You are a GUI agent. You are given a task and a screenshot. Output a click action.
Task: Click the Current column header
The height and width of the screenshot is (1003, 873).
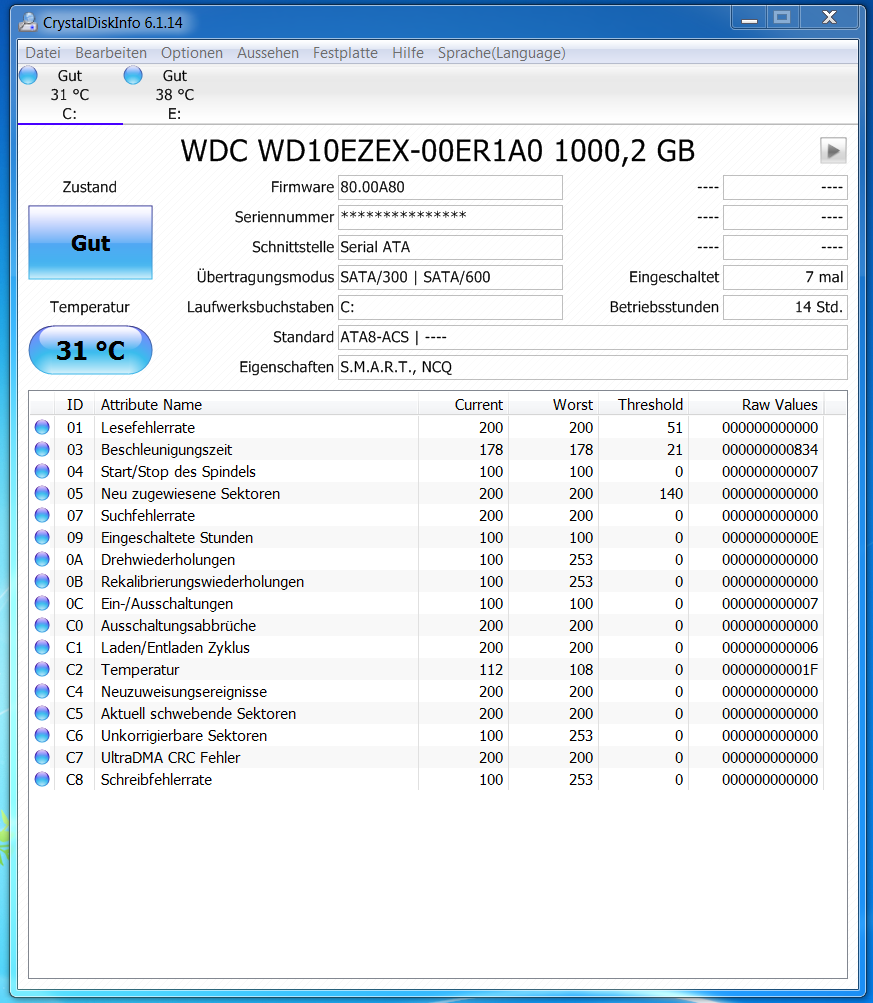click(x=464, y=404)
